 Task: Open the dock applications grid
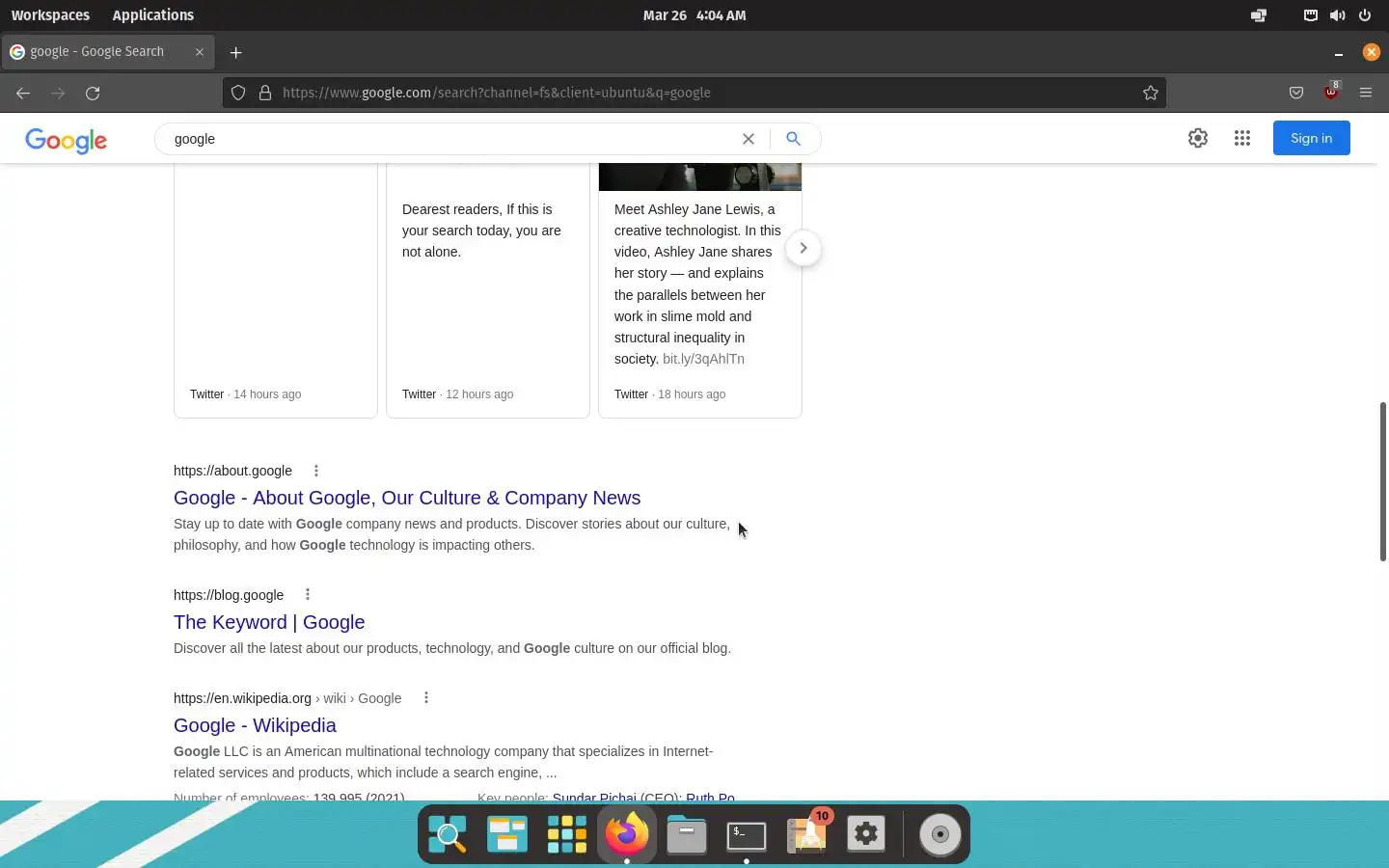pyautogui.click(x=567, y=834)
